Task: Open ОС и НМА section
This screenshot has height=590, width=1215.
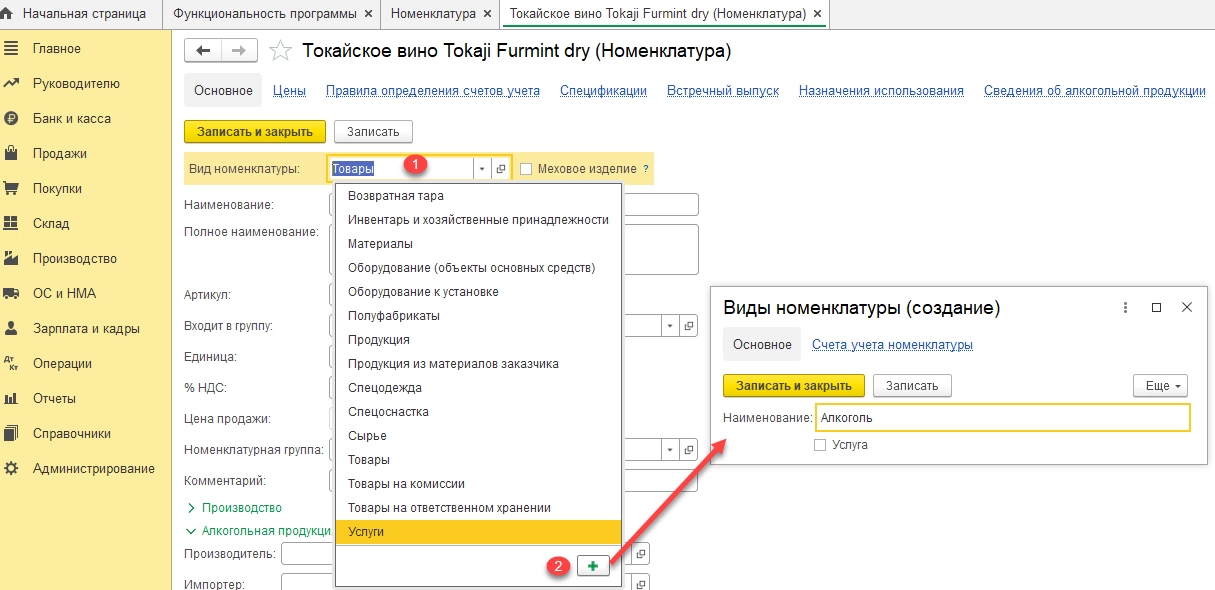Action: (x=64, y=293)
